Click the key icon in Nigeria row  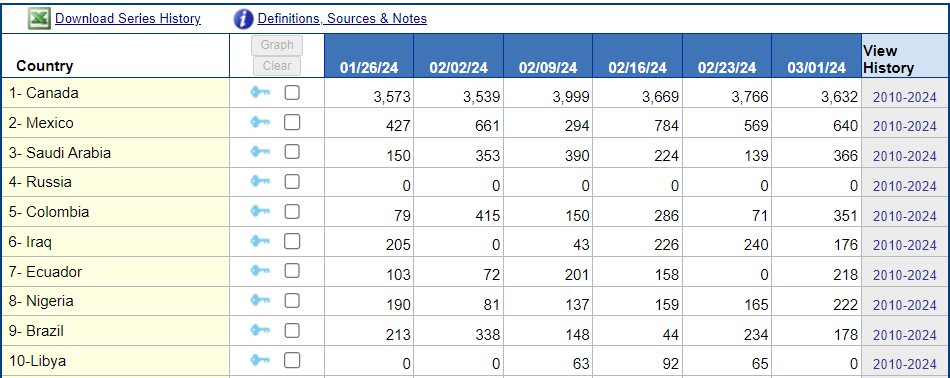pyautogui.click(x=260, y=300)
